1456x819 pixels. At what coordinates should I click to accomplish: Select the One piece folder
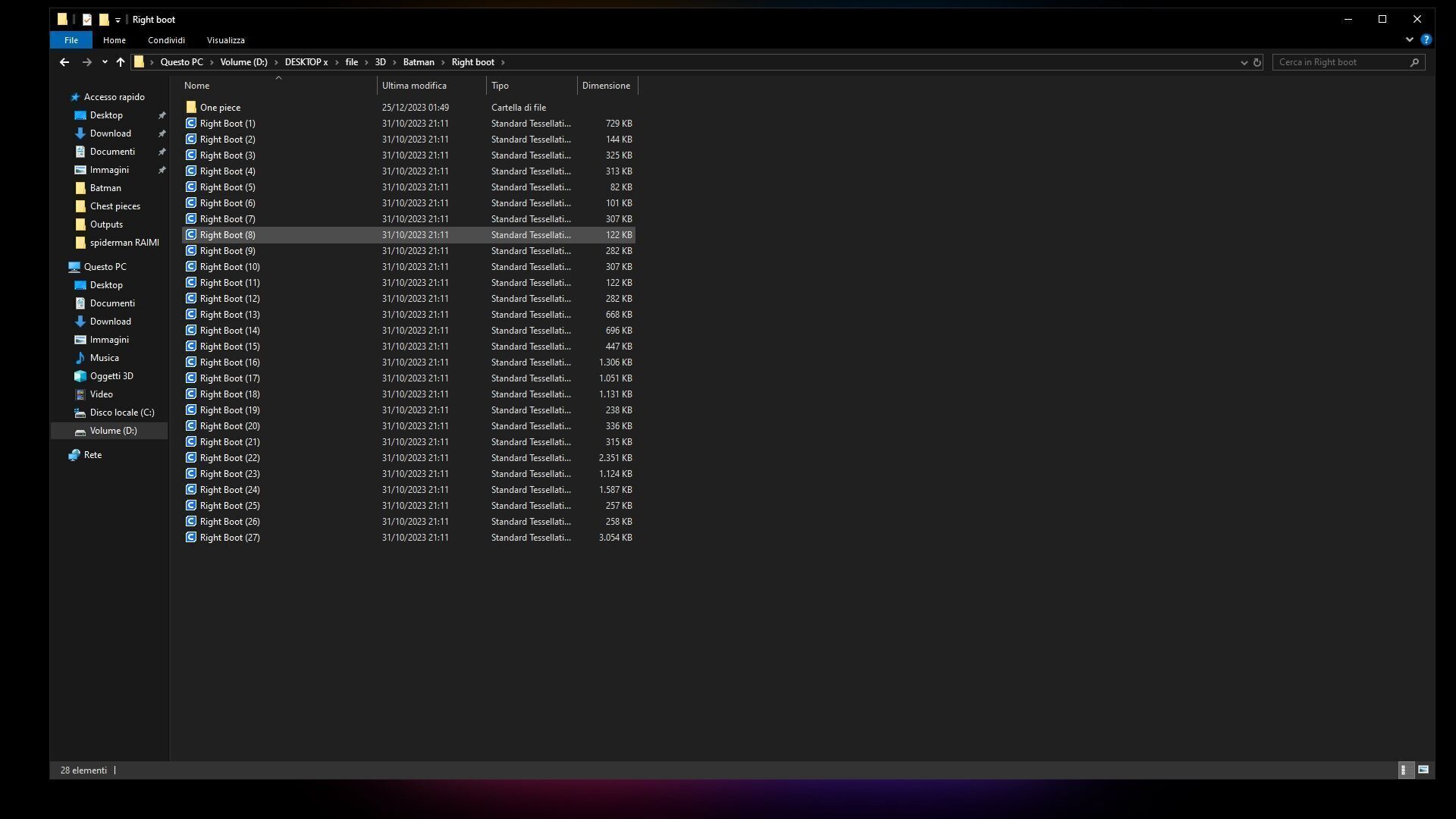[220, 108]
